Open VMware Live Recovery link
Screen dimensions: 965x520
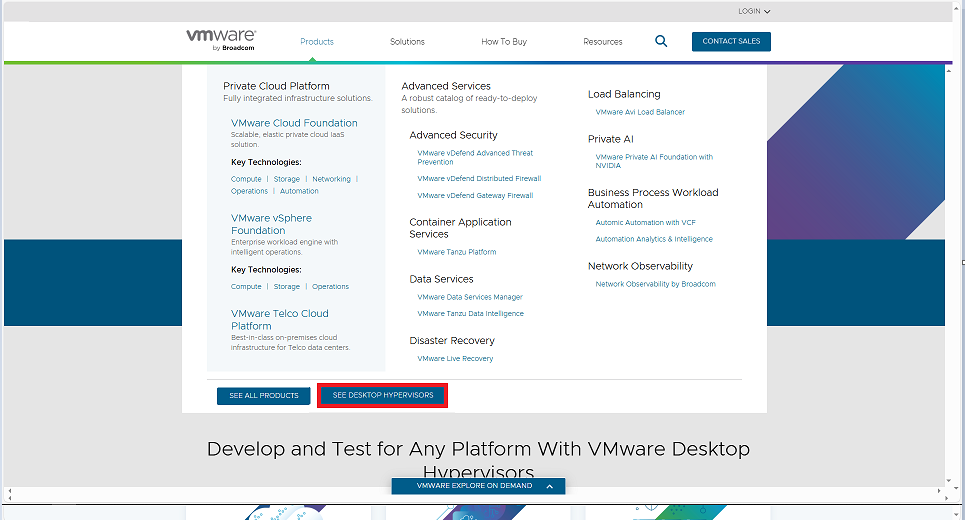(x=455, y=359)
